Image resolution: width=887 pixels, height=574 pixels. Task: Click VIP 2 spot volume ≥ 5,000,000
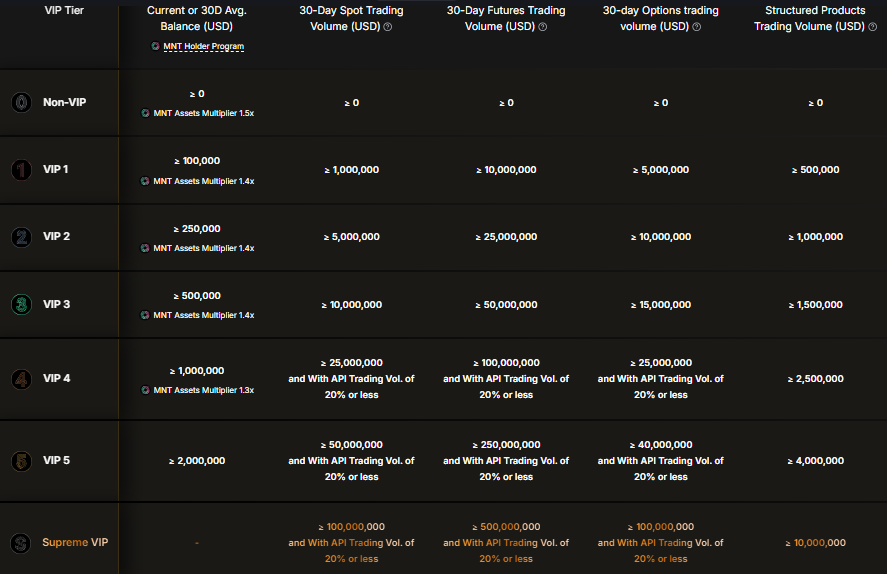click(x=351, y=237)
